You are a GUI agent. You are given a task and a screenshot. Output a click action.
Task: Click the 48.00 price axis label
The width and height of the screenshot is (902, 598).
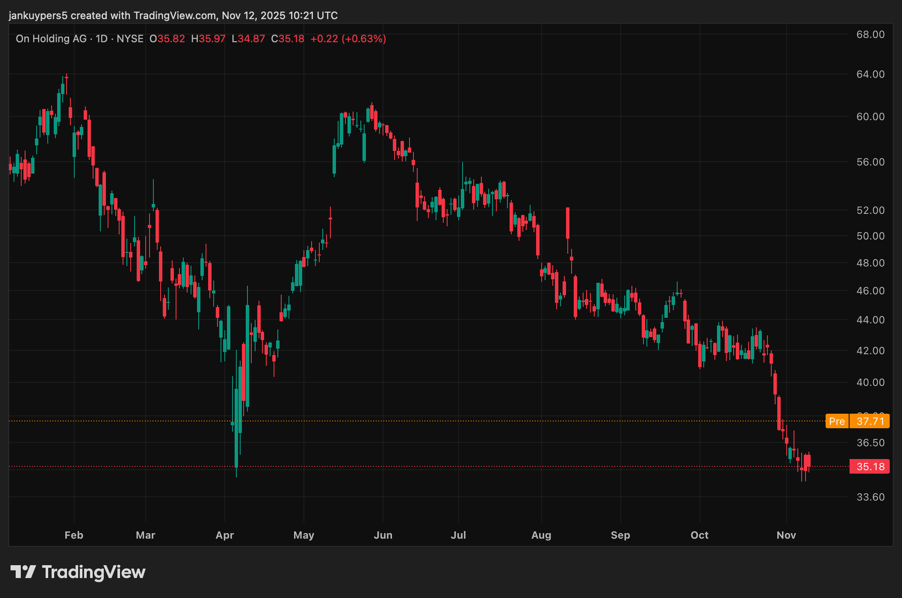[870, 263]
